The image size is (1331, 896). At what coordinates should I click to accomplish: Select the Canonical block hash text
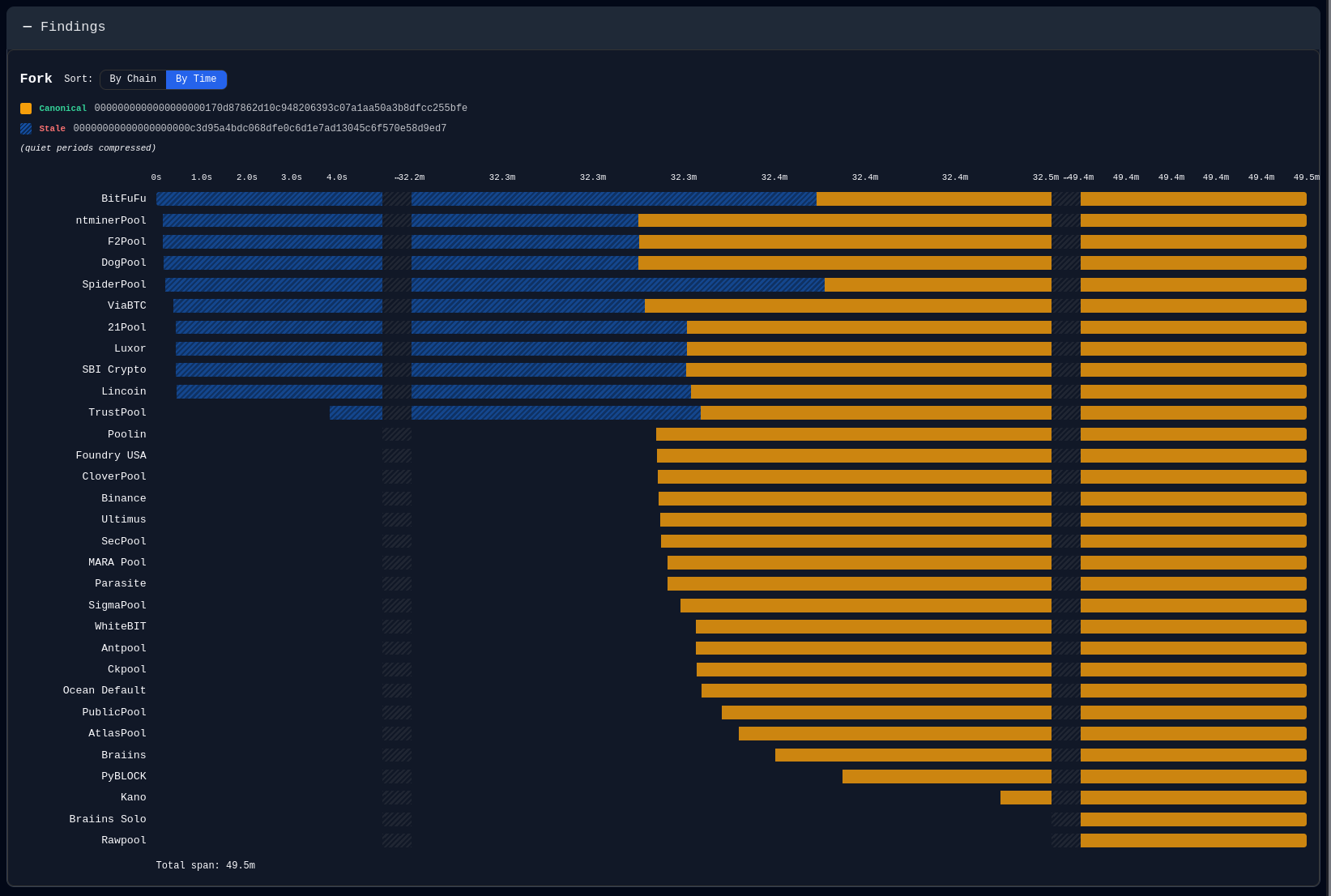[280, 109]
